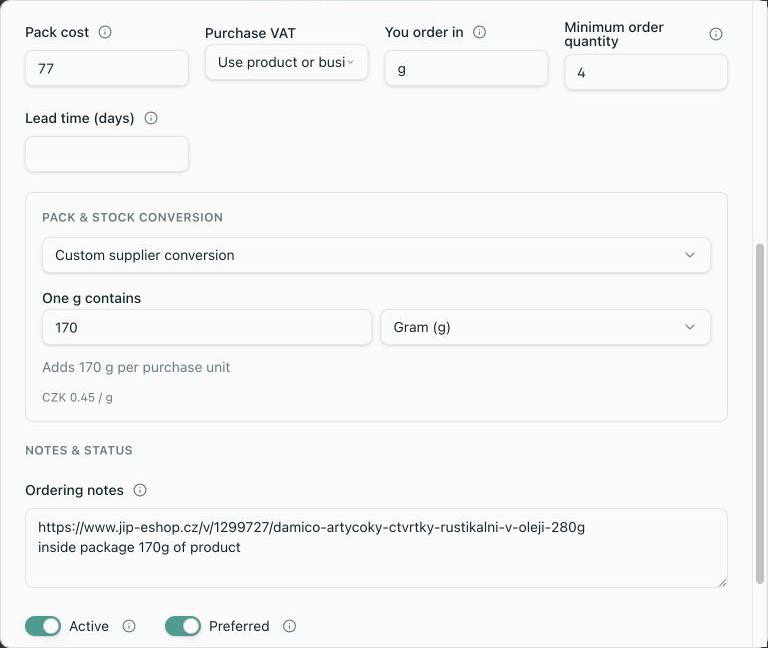
Task: Open the Custom supplier conversion dropdown
Action: 376,255
